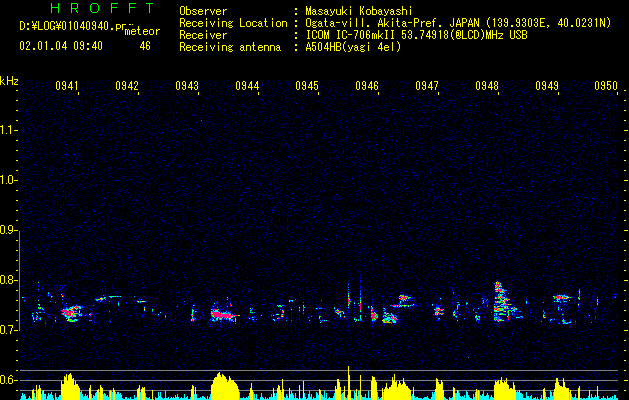Click the 0946 time marker
The height and width of the screenshot is (400, 629).
pos(367,86)
